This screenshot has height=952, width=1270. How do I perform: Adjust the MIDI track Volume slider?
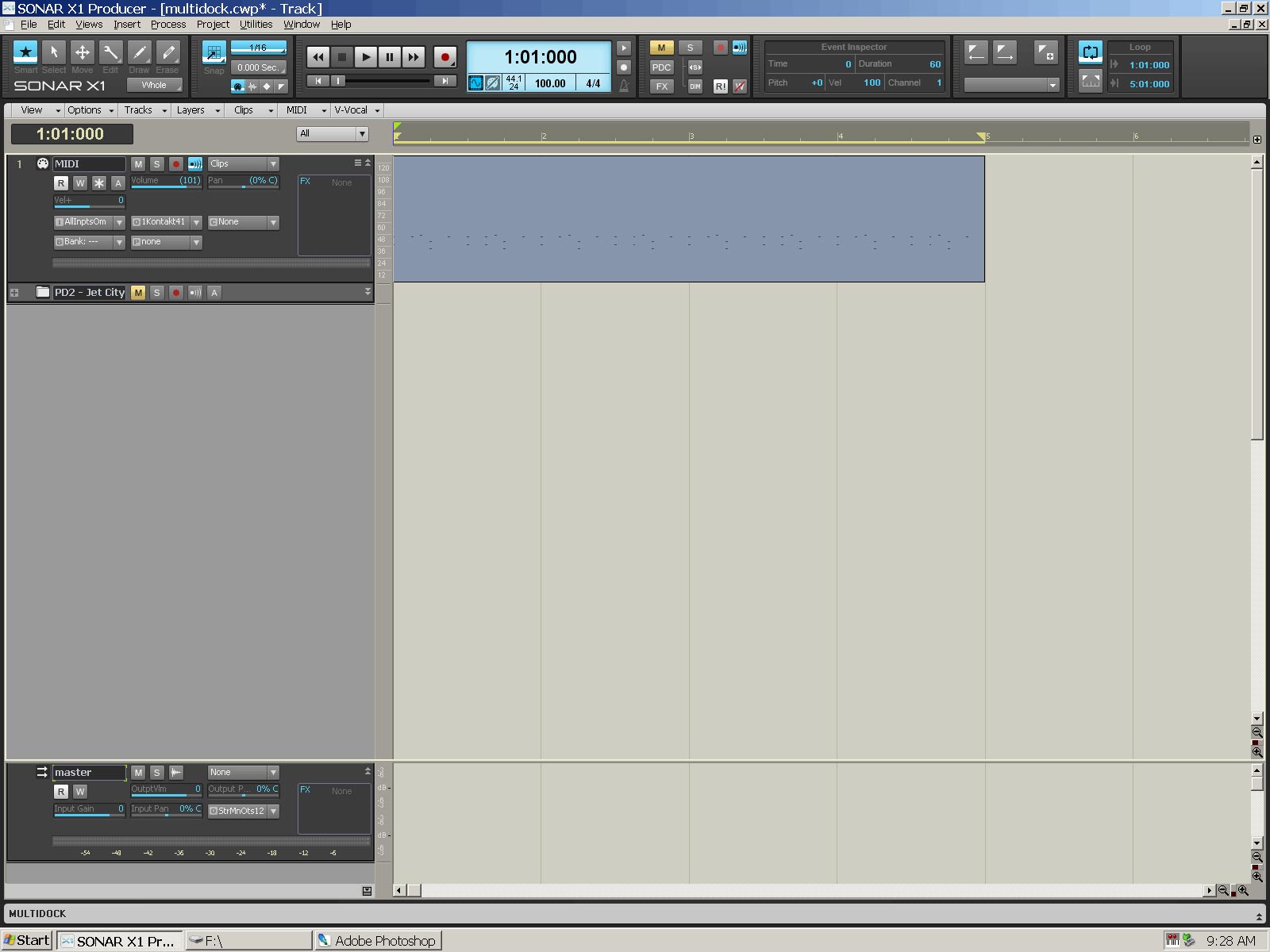(x=166, y=181)
